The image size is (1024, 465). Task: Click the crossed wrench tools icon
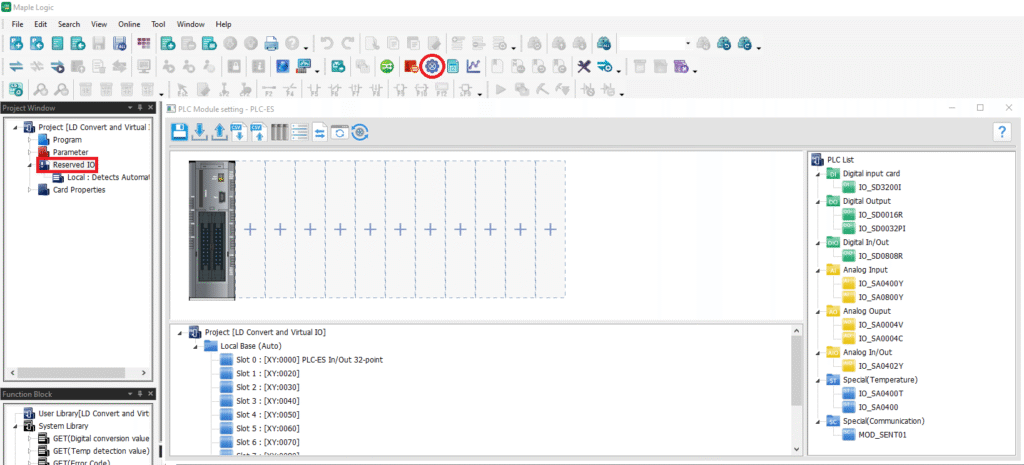click(584, 66)
